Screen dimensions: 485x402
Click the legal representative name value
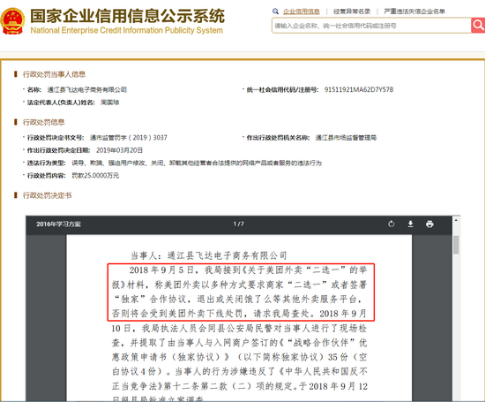[110, 102]
